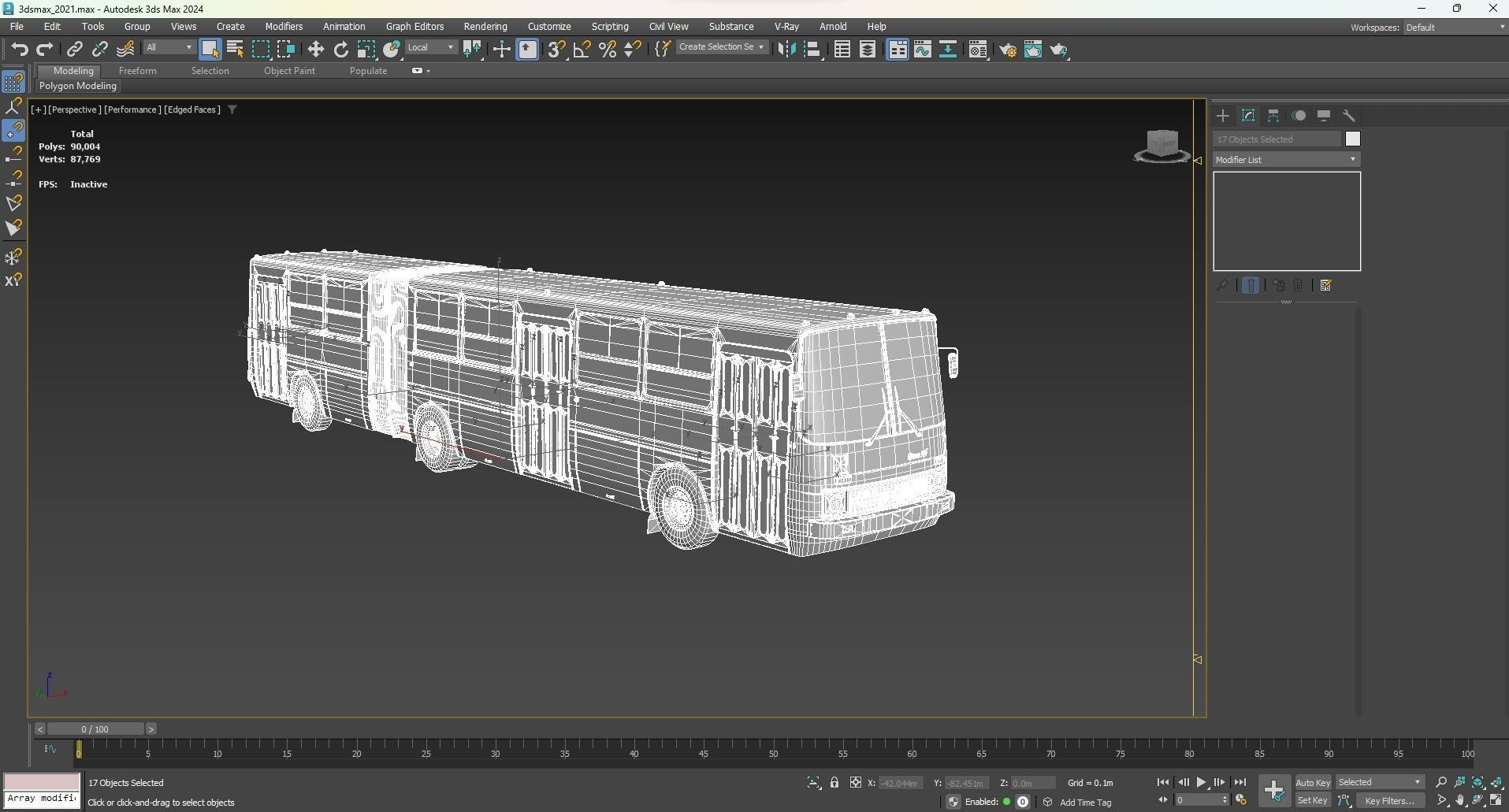Switch to Motion panel tab
Image resolution: width=1509 pixels, height=812 pixels.
[1299, 116]
